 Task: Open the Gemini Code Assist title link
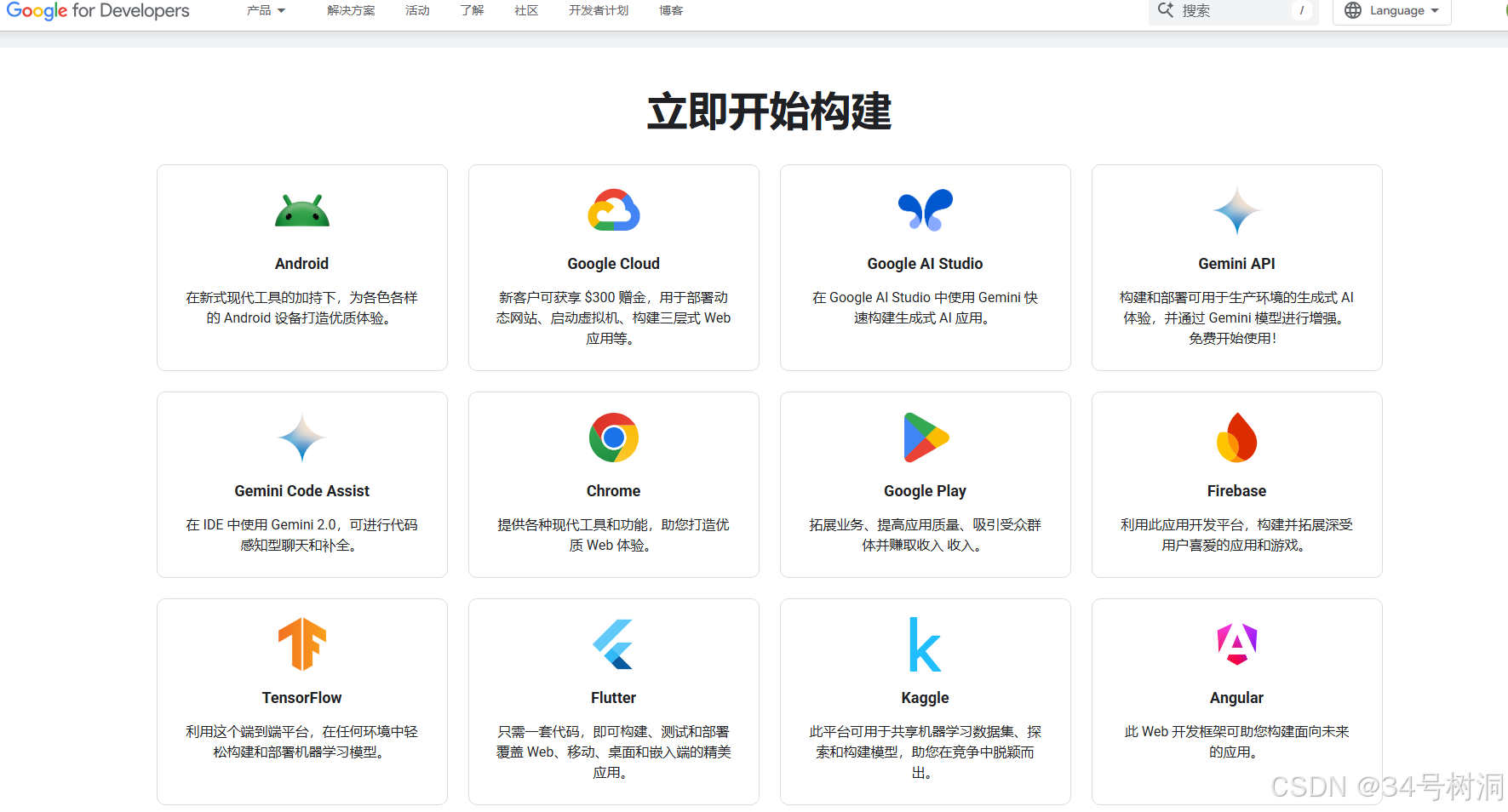302,491
